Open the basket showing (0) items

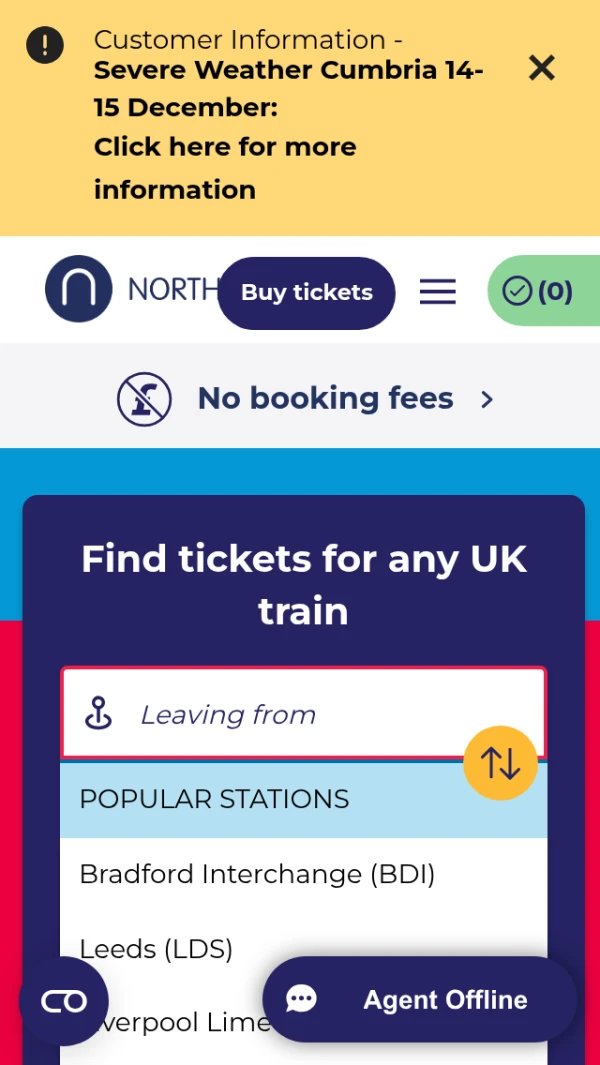coord(540,291)
